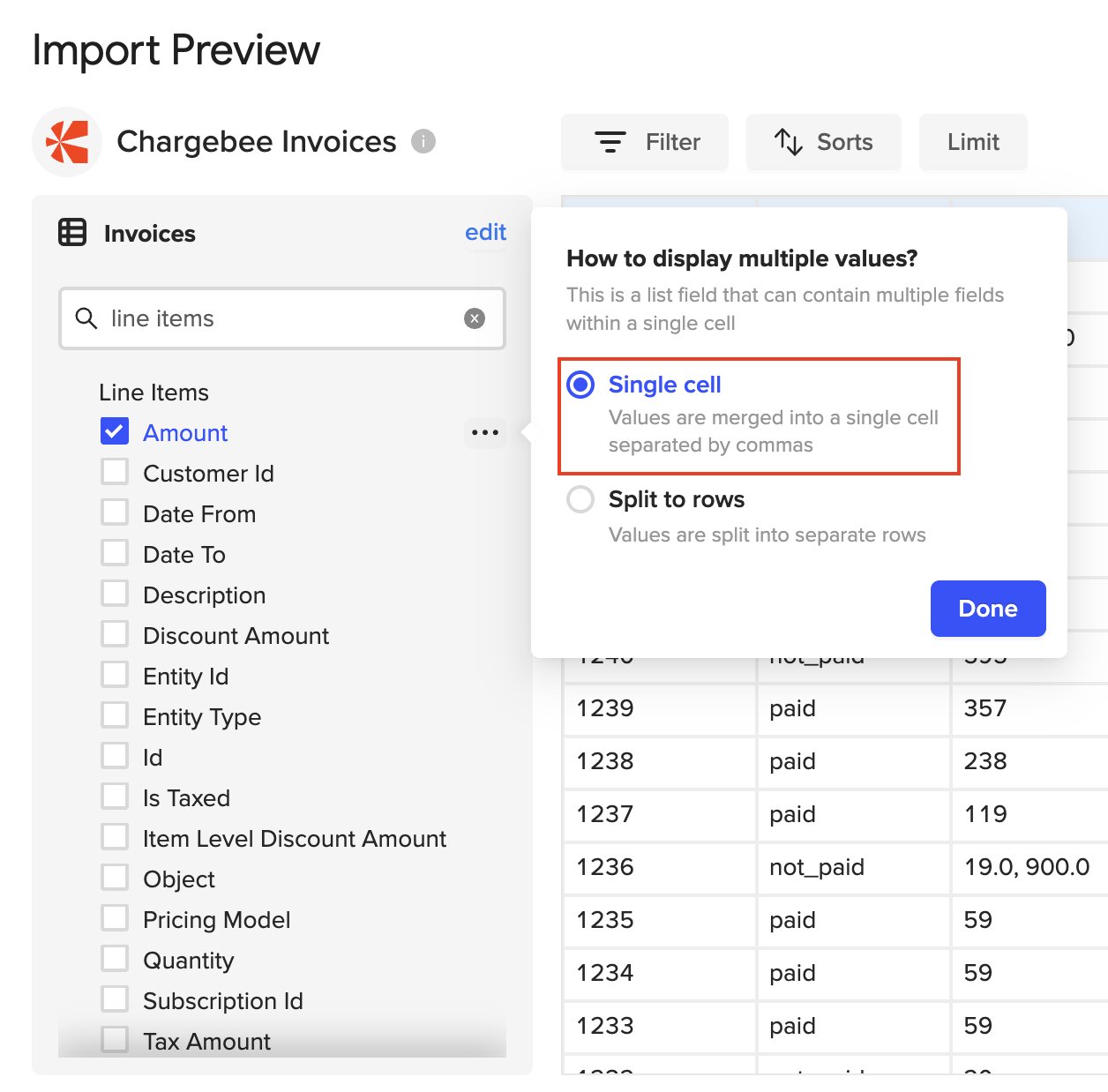Uncheck the Amount field checkbox

coord(115,431)
